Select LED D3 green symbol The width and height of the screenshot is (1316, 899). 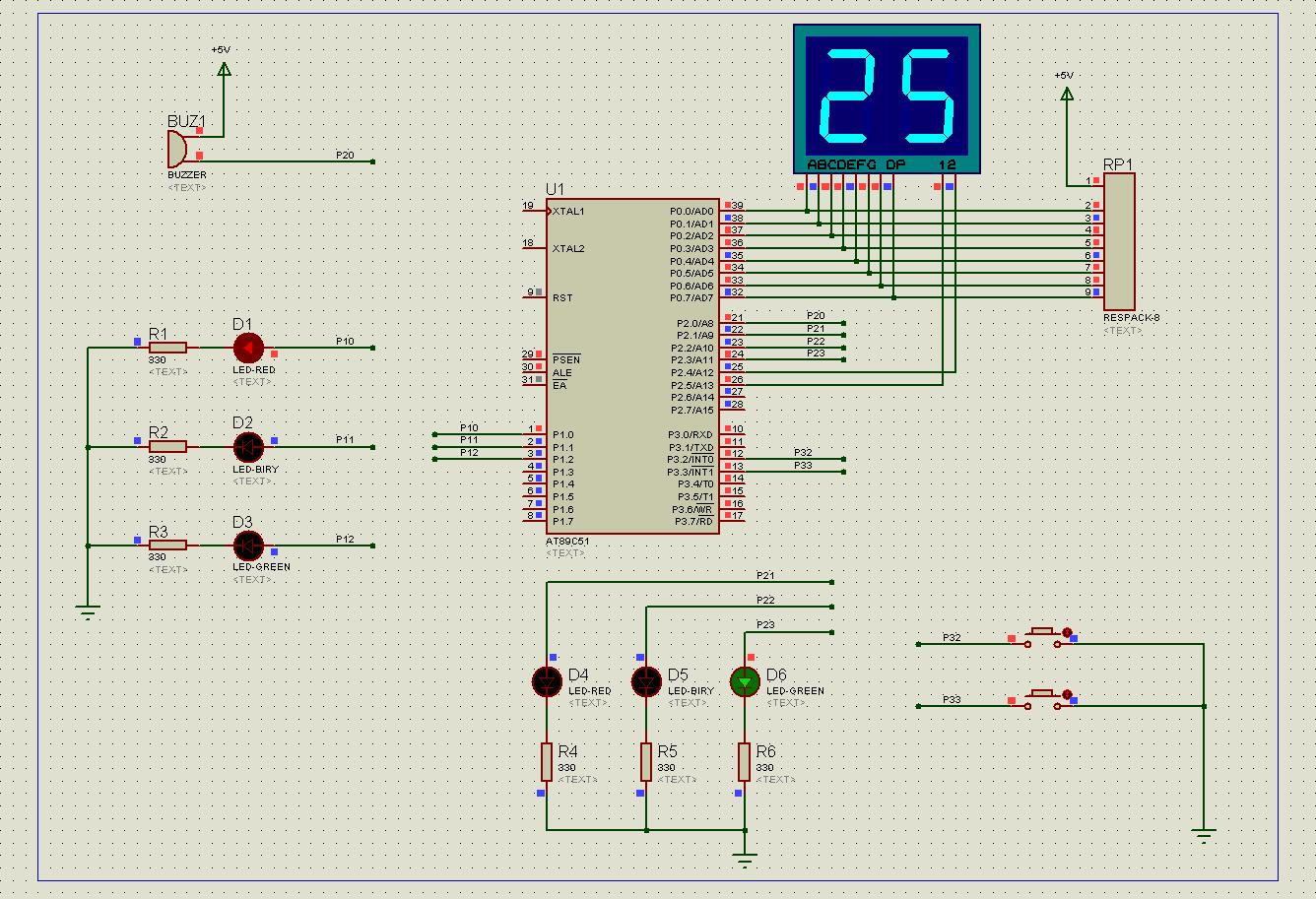coord(248,545)
